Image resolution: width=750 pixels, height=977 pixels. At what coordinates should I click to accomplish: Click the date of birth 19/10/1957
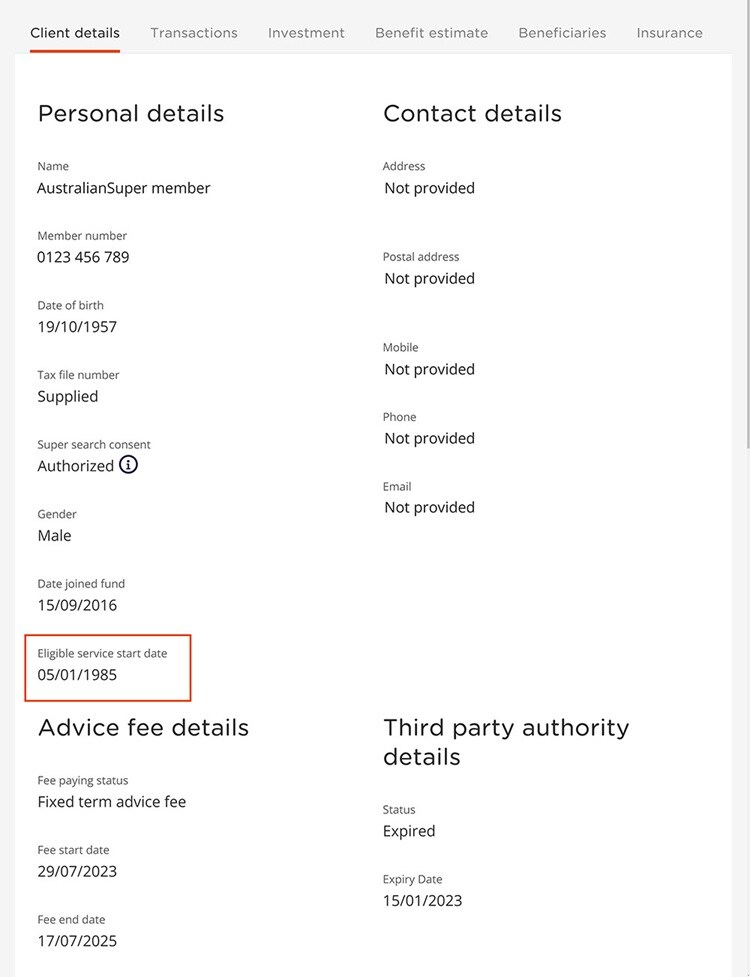coord(77,327)
